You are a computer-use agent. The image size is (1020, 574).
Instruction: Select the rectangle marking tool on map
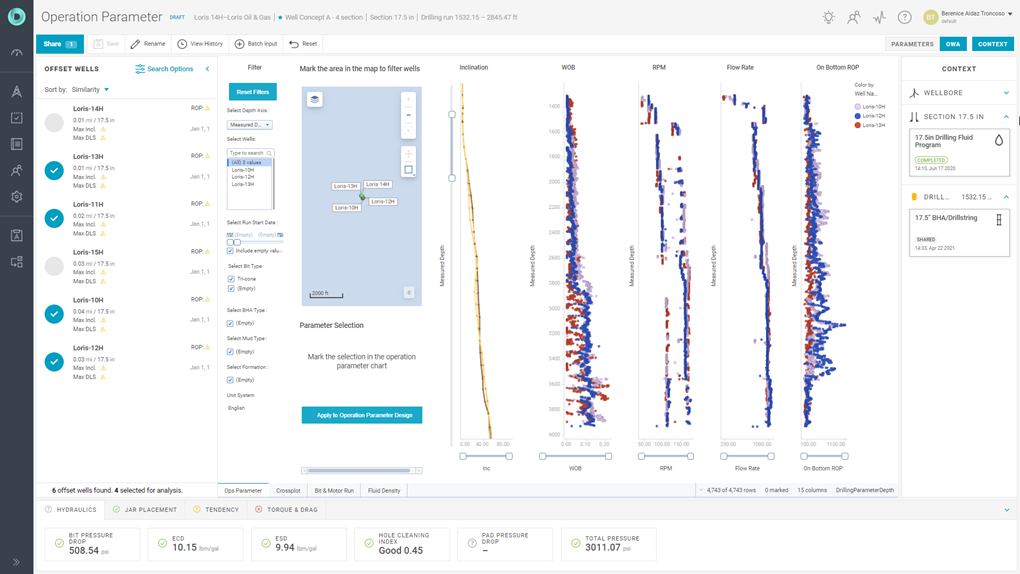pos(409,170)
